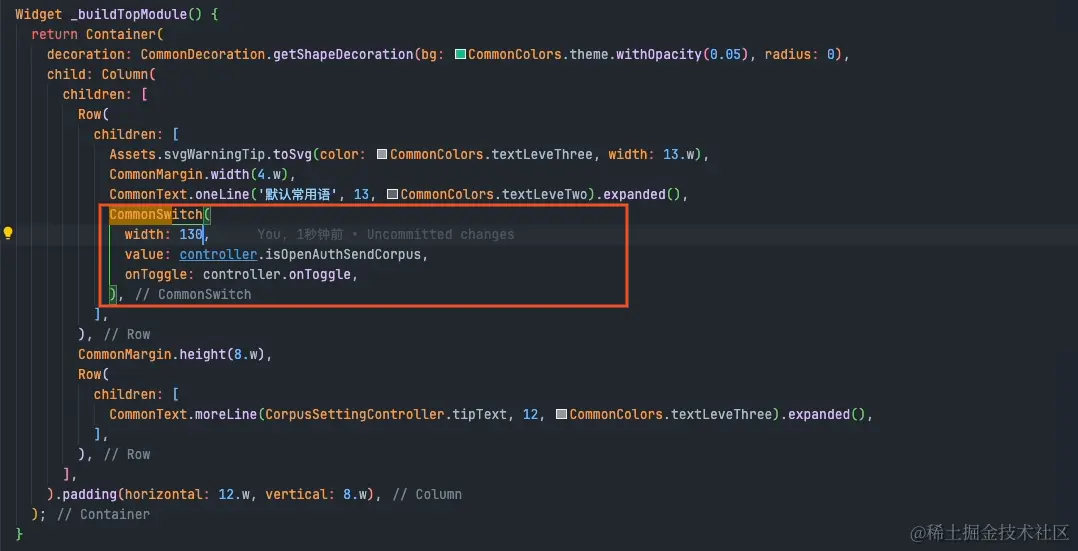Image resolution: width=1078 pixels, height=551 pixels.
Task: Click CommonMargin.height(8.w) call
Action: 172,354
